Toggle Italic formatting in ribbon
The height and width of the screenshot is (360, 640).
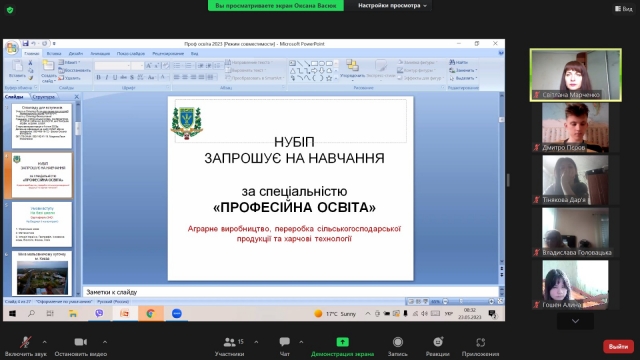click(107, 77)
